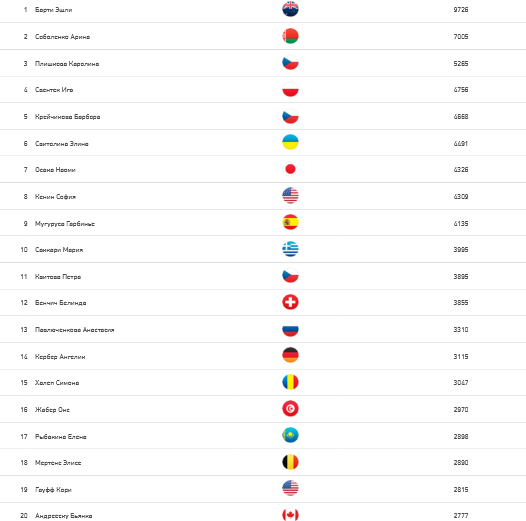Select player Гауфф Кори
The image size is (526, 521).
(53, 490)
